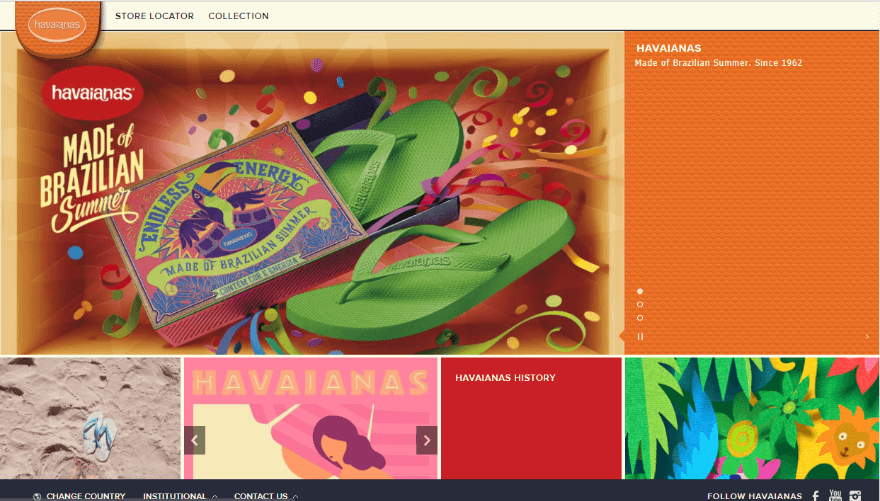Open the colorful jungle artwork tile
This screenshot has width=880, height=501.
click(x=753, y=418)
